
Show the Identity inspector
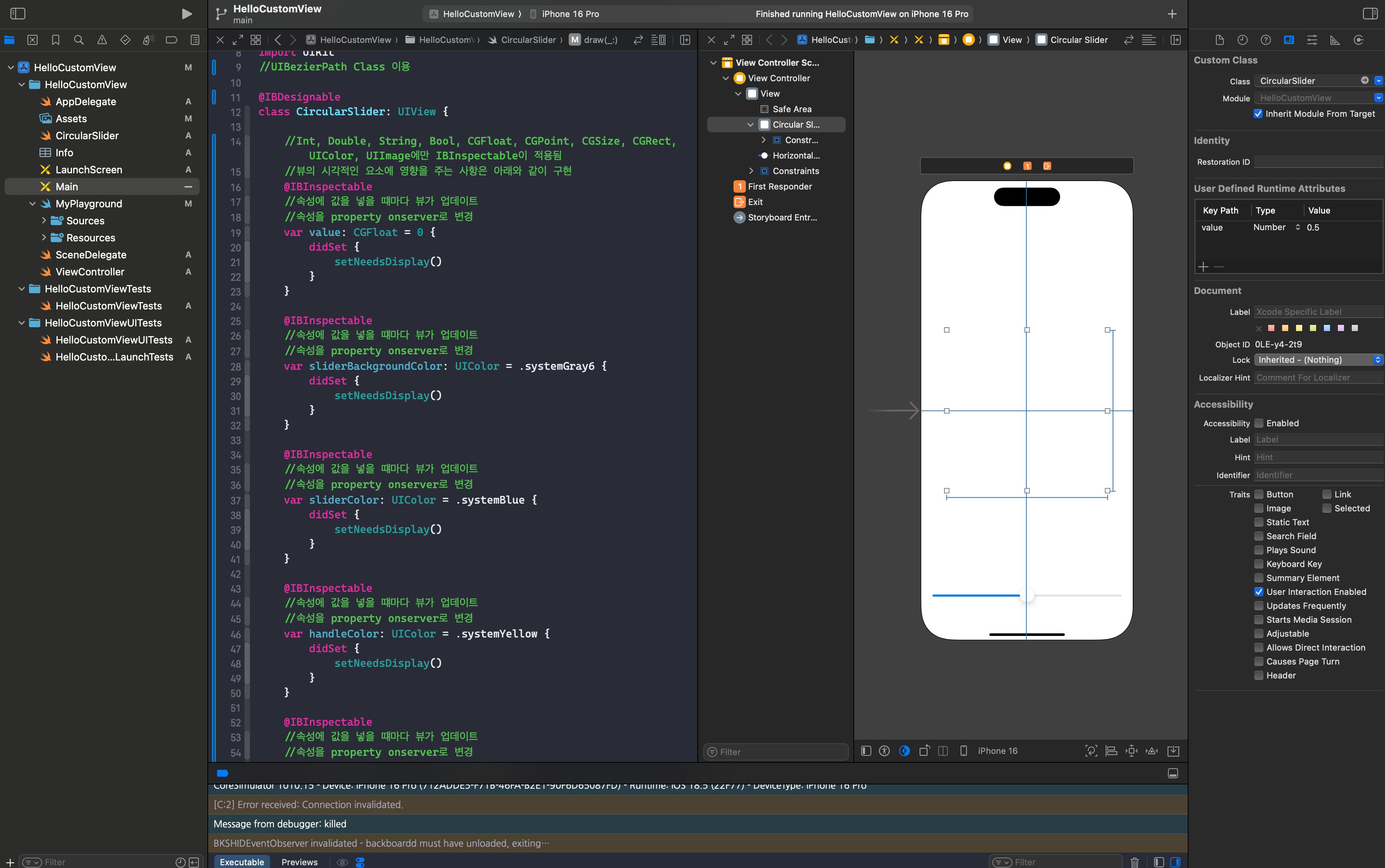coord(1289,40)
